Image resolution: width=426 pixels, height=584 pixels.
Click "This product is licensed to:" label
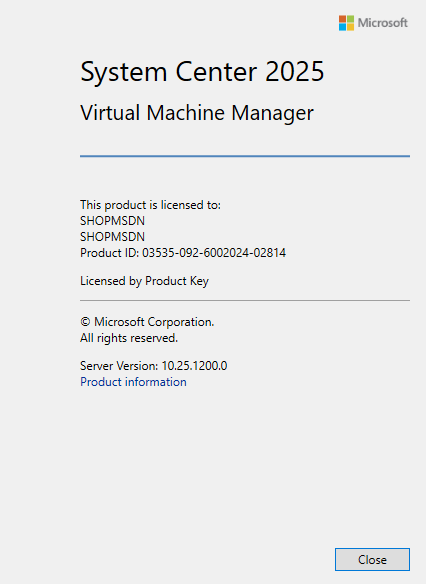pyautogui.click(x=150, y=205)
